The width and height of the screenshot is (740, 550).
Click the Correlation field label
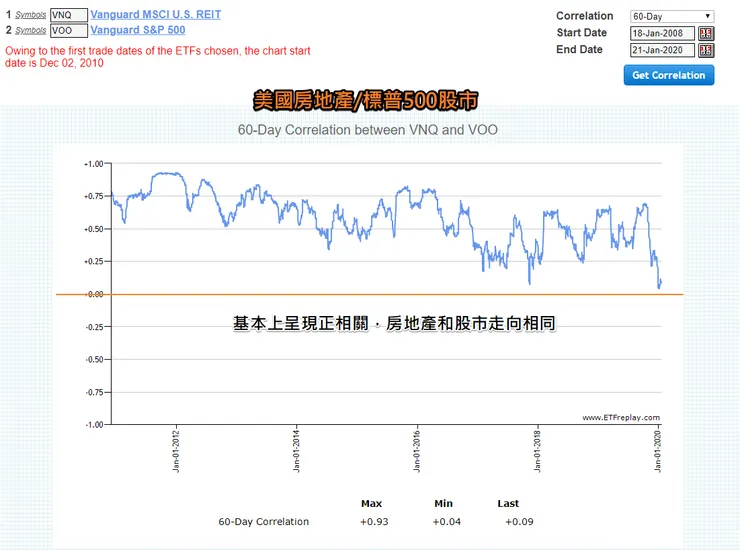point(584,16)
